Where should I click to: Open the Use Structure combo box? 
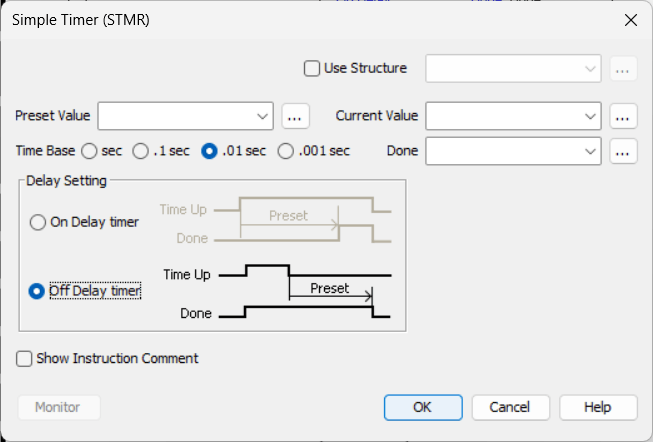click(513, 68)
